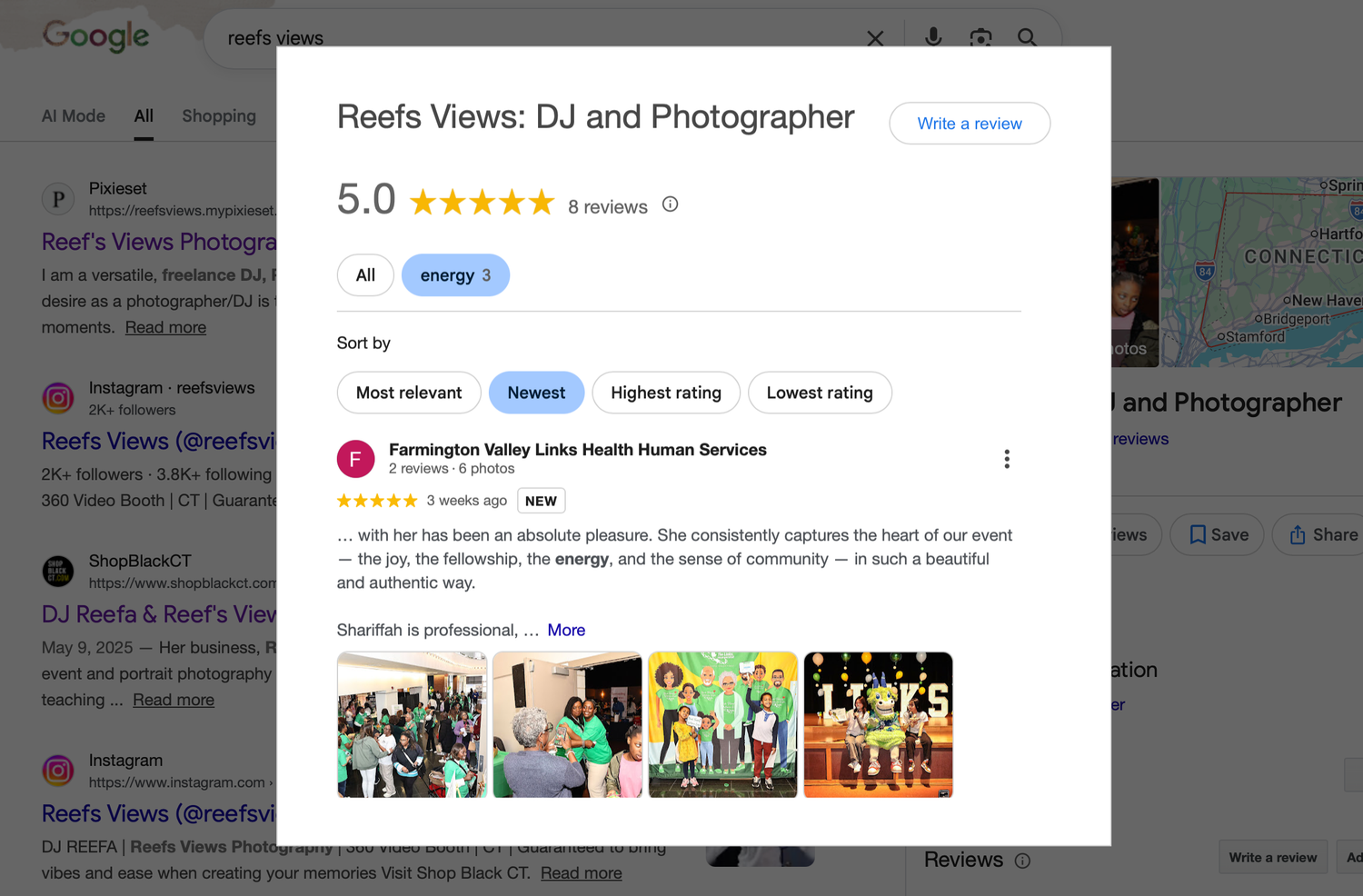This screenshot has height=896, width=1363.
Task: Open the Reef's Views Photography Pixieset result
Action: (159, 242)
